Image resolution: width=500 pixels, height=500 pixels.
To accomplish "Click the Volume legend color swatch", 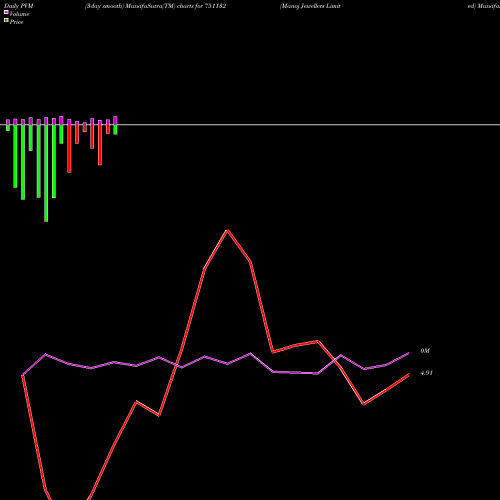I will [x=6, y=12].
